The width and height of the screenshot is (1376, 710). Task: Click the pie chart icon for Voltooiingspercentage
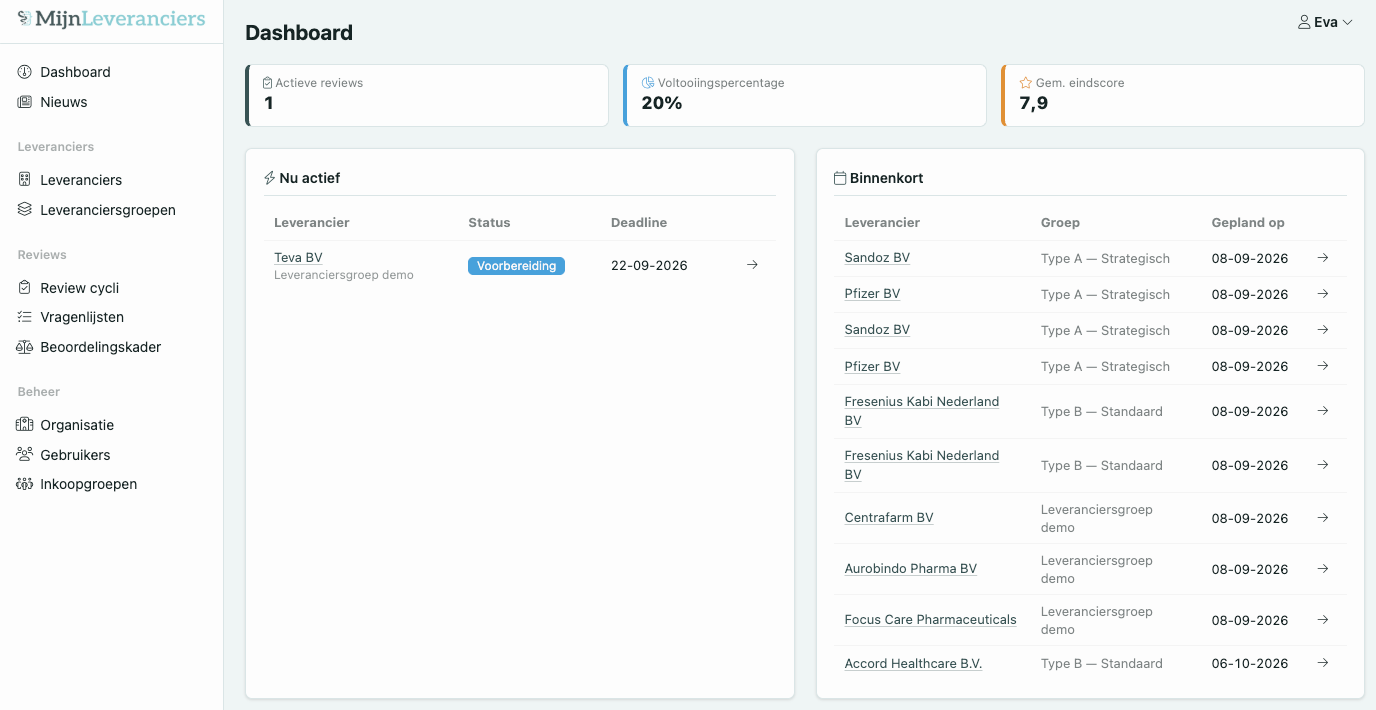pyautogui.click(x=648, y=83)
